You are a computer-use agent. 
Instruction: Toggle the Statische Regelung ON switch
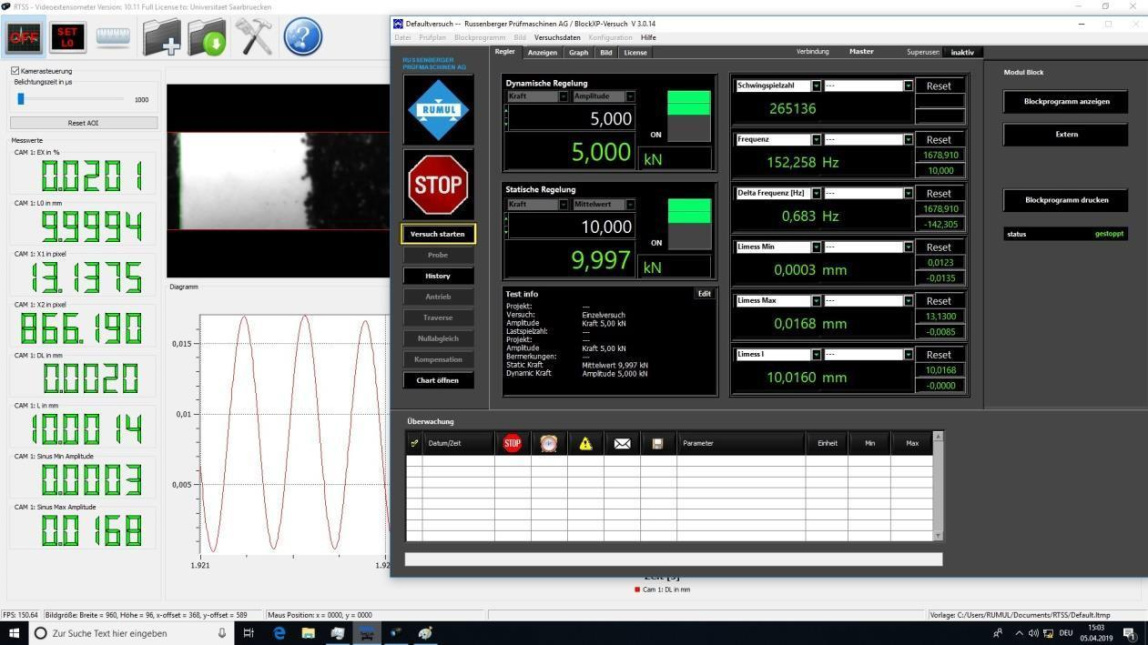tap(689, 223)
